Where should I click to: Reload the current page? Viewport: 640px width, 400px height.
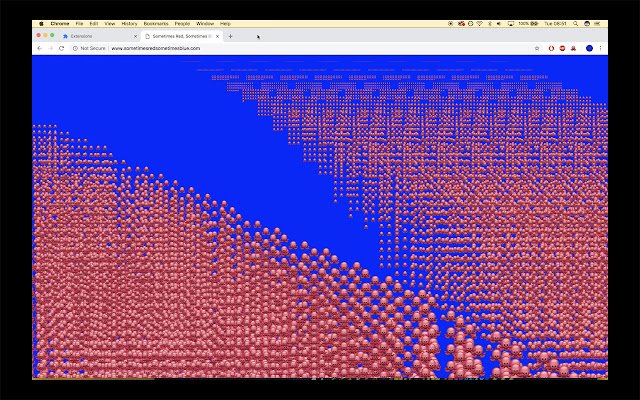click(62, 48)
